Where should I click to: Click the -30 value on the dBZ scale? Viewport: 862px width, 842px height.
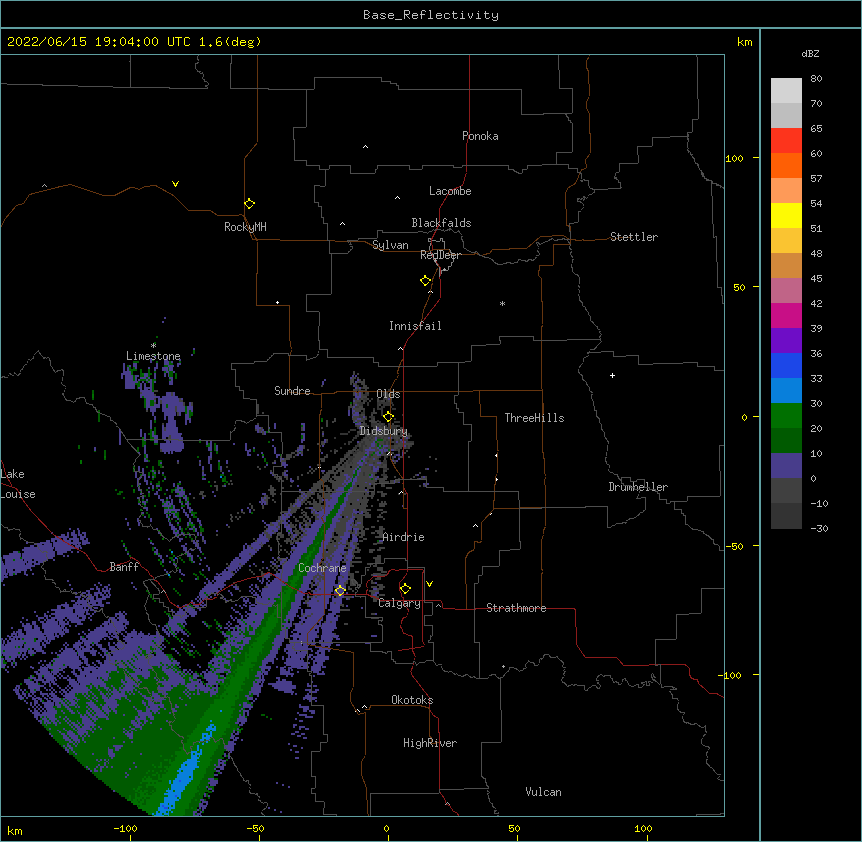pos(819,528)
